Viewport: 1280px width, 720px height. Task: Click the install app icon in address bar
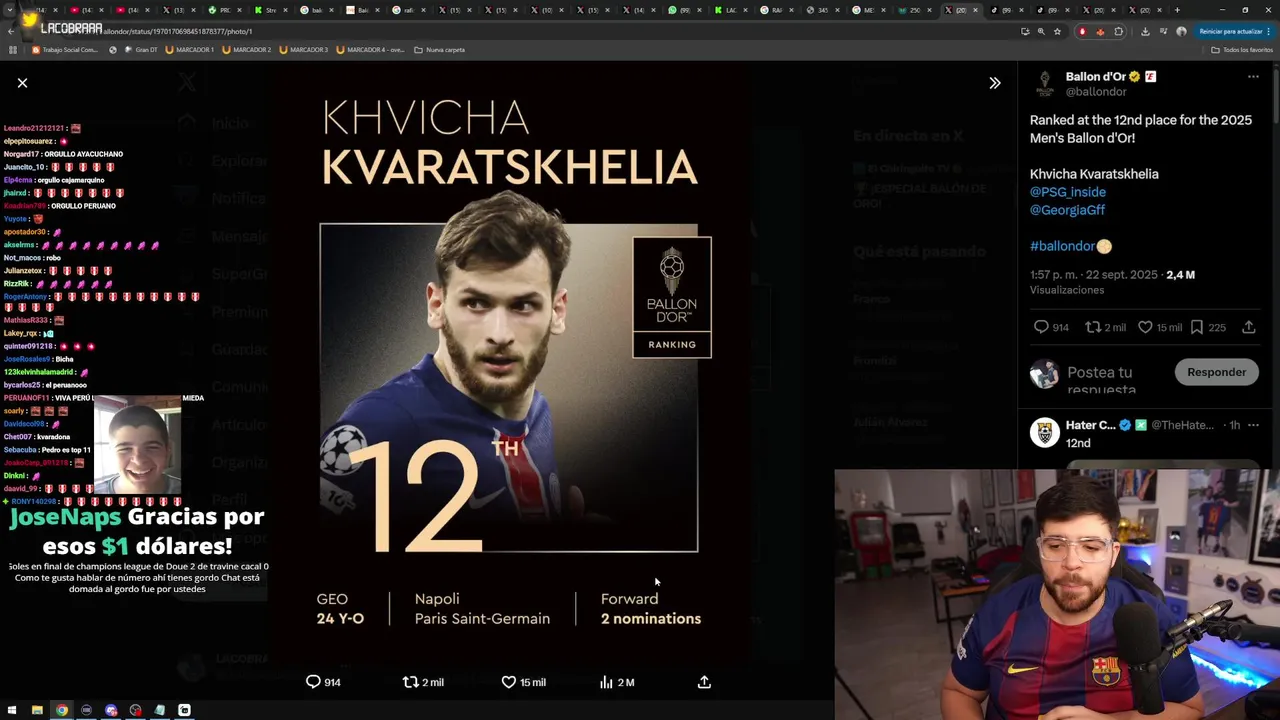[1025, 31]
